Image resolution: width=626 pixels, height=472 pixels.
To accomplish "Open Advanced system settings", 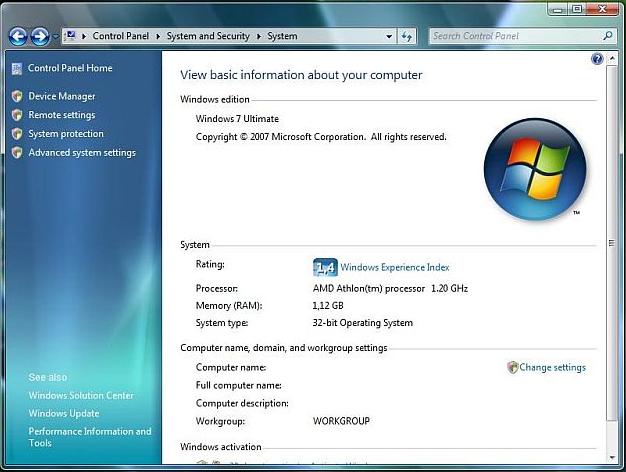I will point(82,153).
